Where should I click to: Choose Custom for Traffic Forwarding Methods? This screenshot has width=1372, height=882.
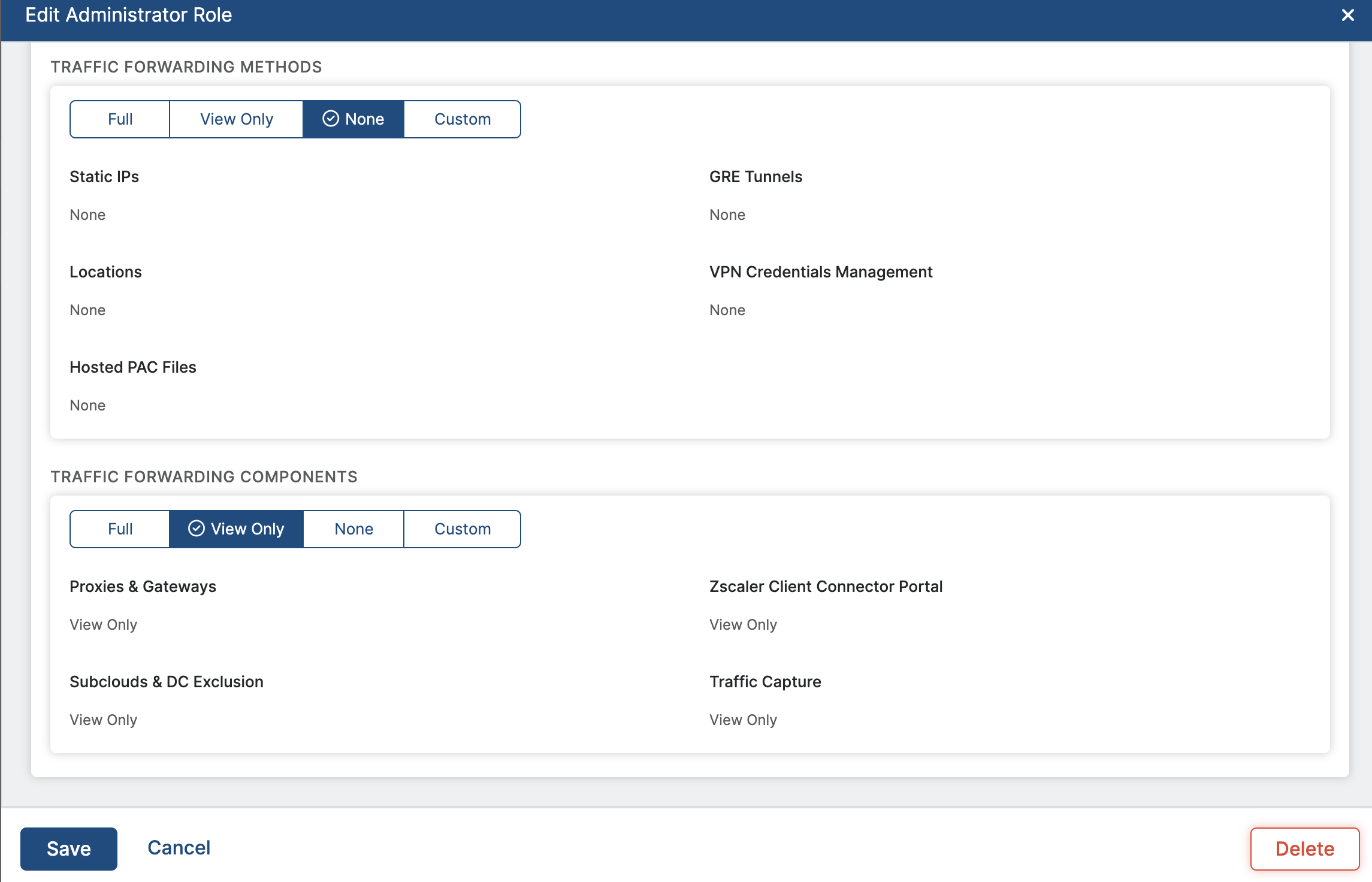462,119
